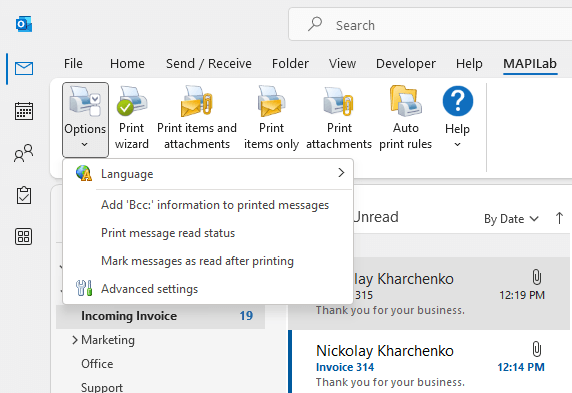Screen dimensions: 572x393
Task: Launch the Print wizard
Action: coord(132,117)
